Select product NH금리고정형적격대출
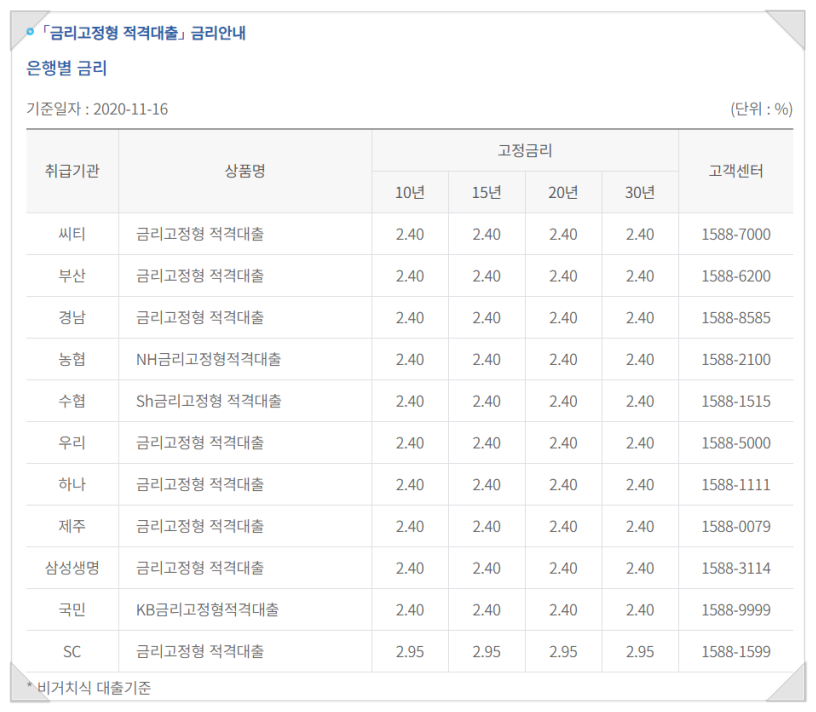816x712 pixels. pyautogui.click(x=208, y=360)
